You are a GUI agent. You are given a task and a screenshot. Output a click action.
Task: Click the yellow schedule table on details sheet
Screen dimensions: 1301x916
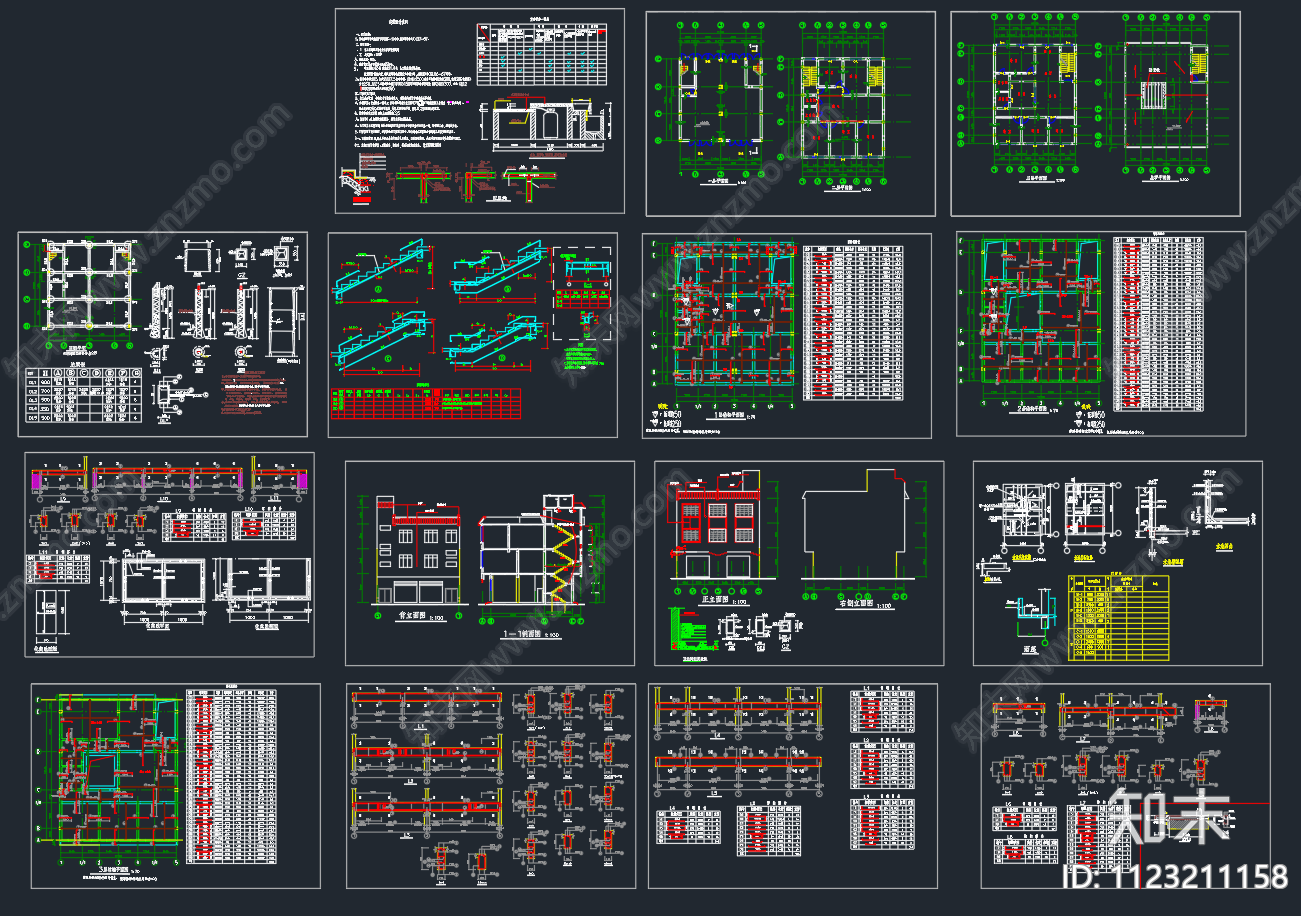coord(1118,617)
